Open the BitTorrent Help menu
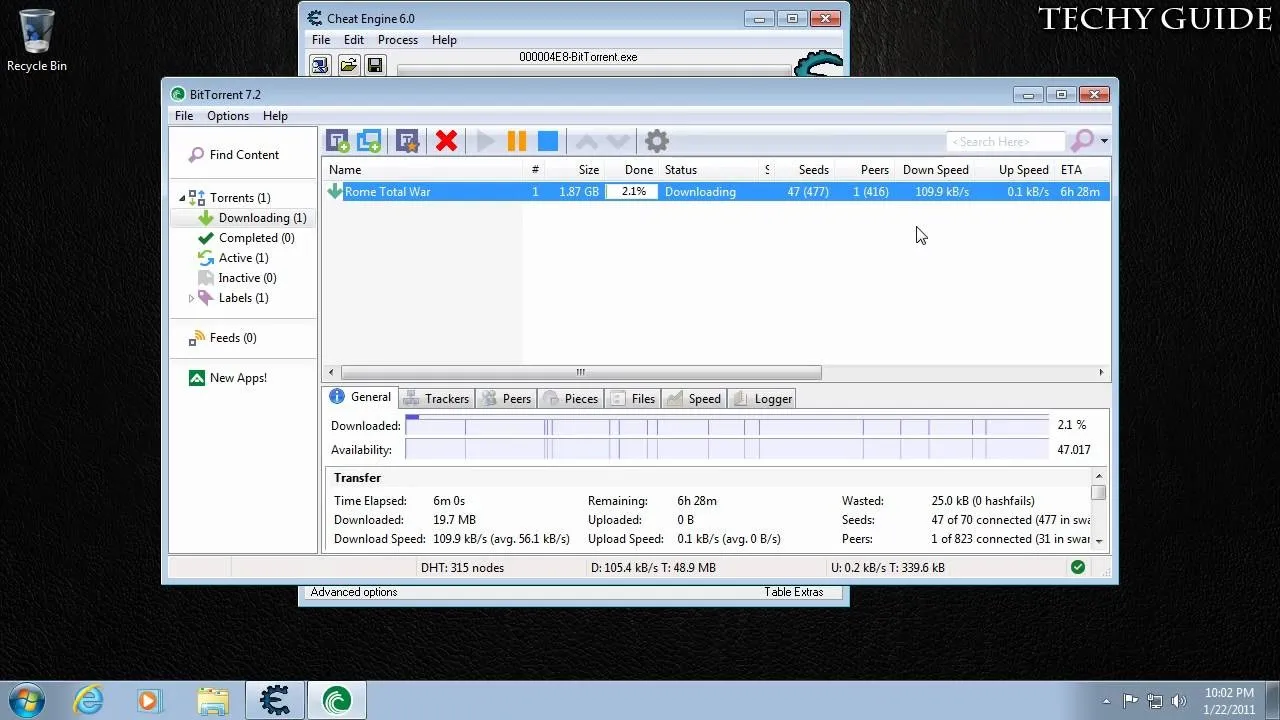This screenshot has height=720, width=1280. pos(275,116)
